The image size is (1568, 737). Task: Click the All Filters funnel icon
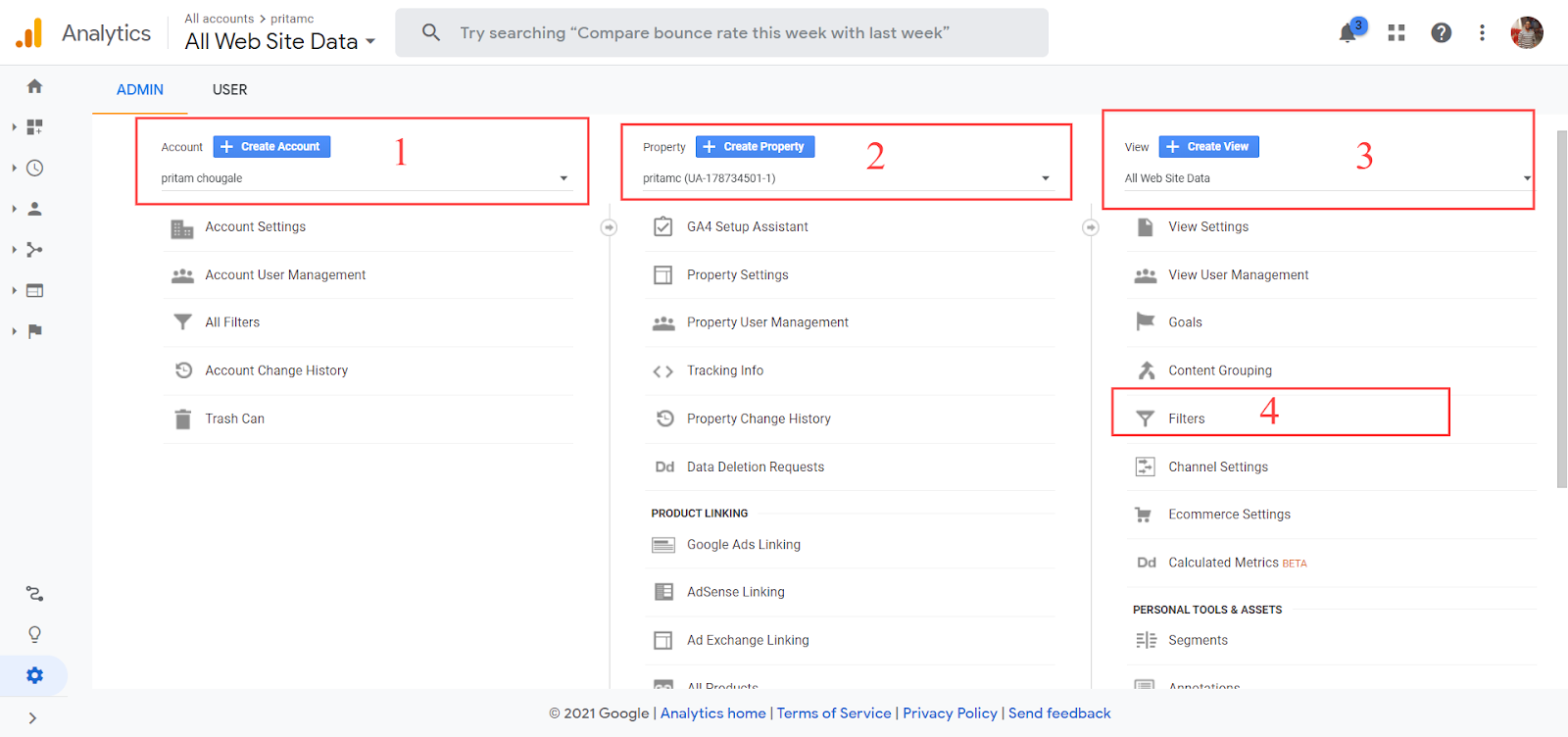point(182,322)
